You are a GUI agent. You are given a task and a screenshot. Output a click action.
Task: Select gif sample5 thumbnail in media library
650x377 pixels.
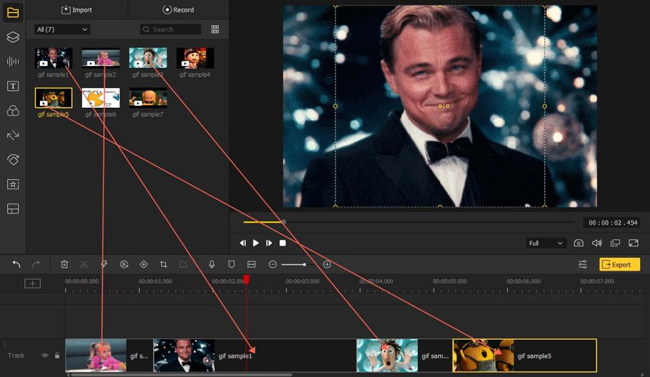tap(53, 97)
